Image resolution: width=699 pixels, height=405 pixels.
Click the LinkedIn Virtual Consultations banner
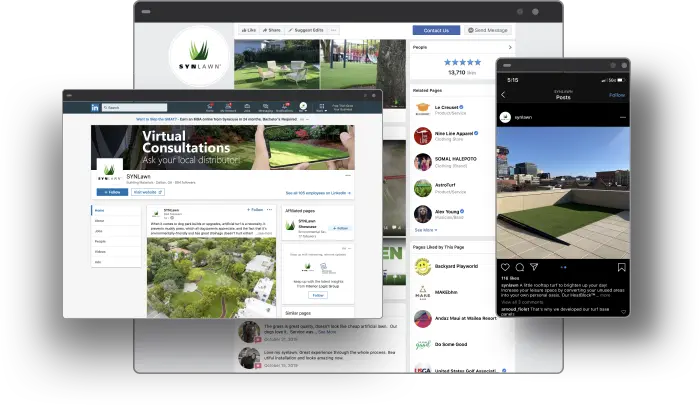[222, 147]
